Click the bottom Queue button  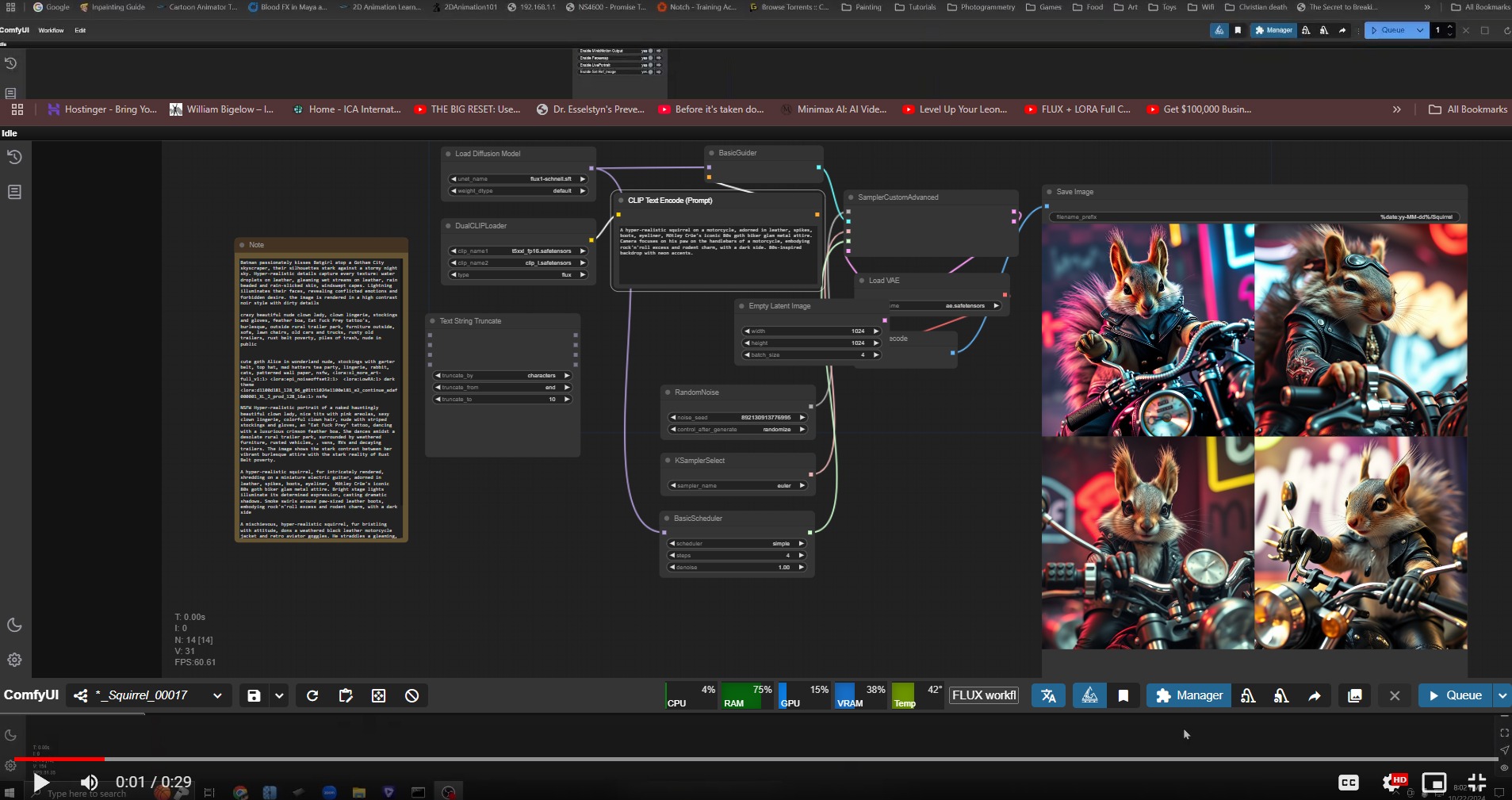[1455, 695]
